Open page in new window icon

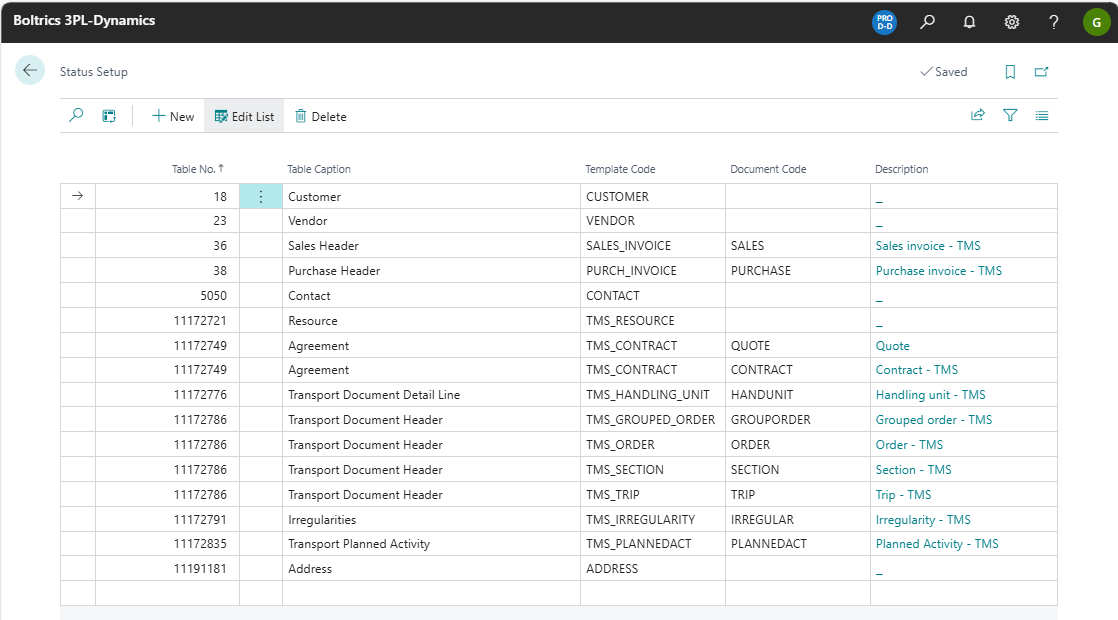1041,72
